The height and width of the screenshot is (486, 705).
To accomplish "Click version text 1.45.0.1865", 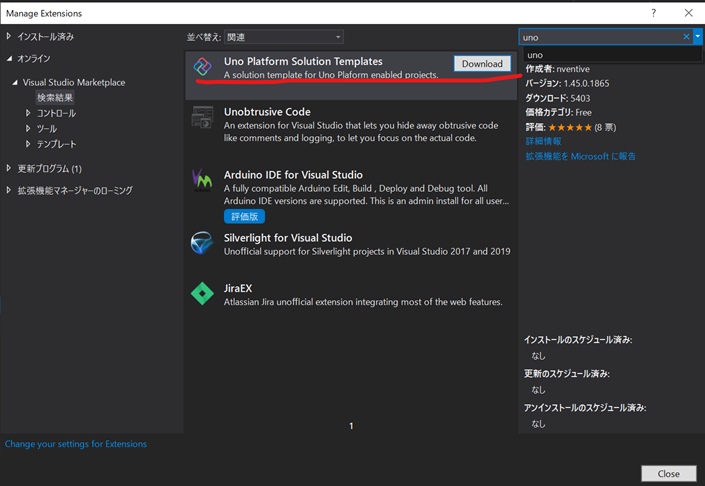I will click(x=586, y=83).
